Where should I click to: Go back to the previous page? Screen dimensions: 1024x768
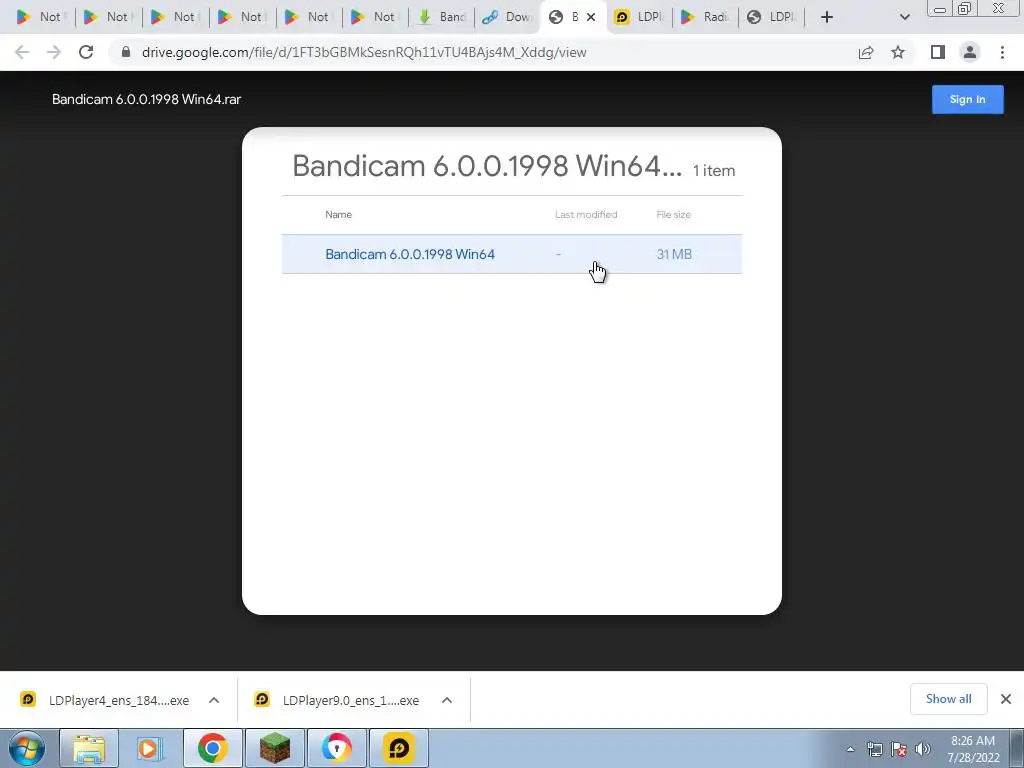[x=22, y=52]
